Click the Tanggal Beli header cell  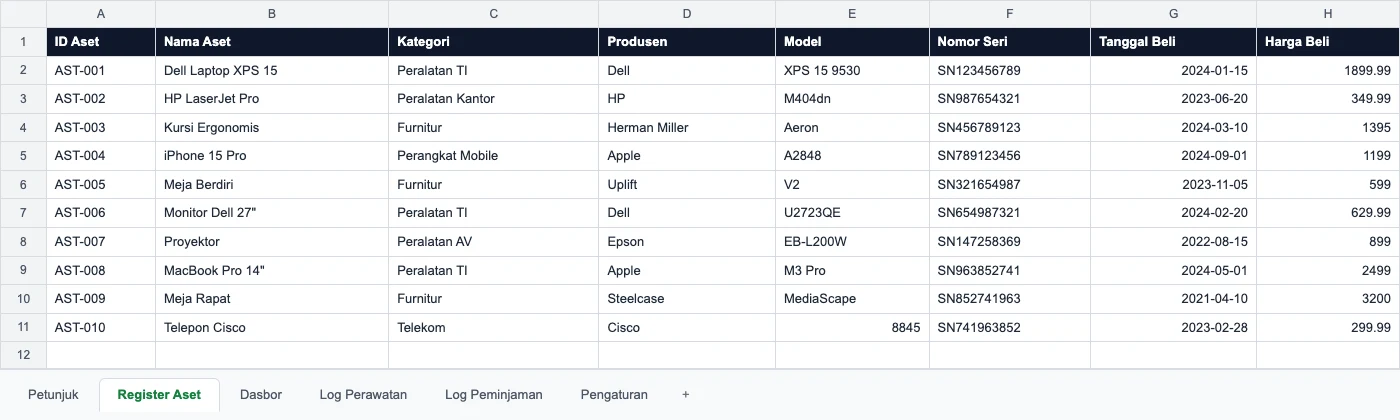click(1173, 42)
